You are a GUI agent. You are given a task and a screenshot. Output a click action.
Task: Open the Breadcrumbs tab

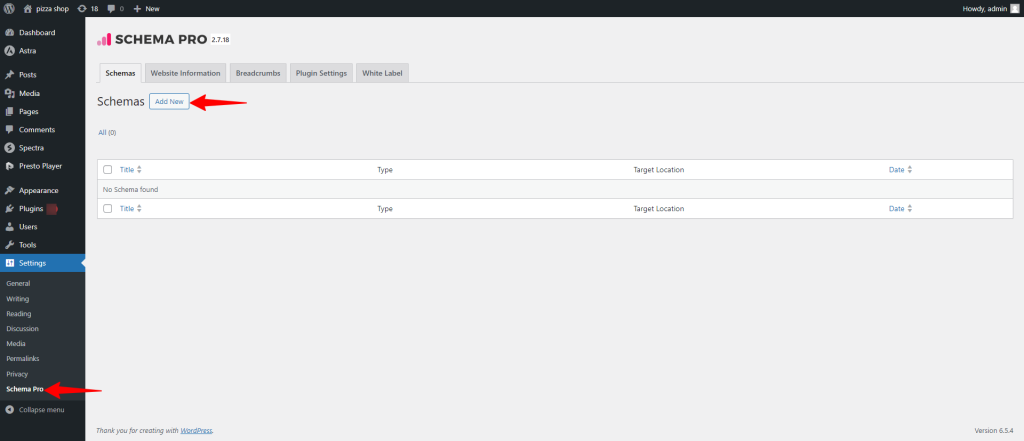[260, 73]
